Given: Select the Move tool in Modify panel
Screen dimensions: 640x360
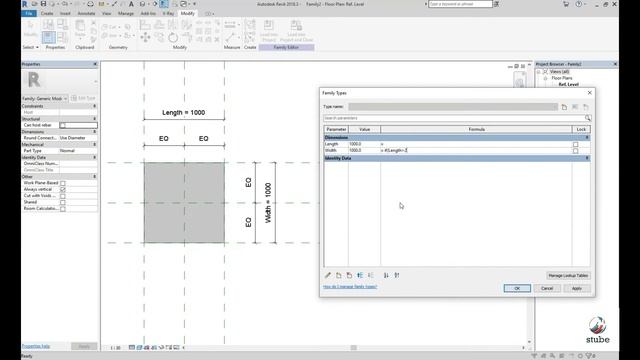Looking at the screenshot, I should tap(145, 38).
